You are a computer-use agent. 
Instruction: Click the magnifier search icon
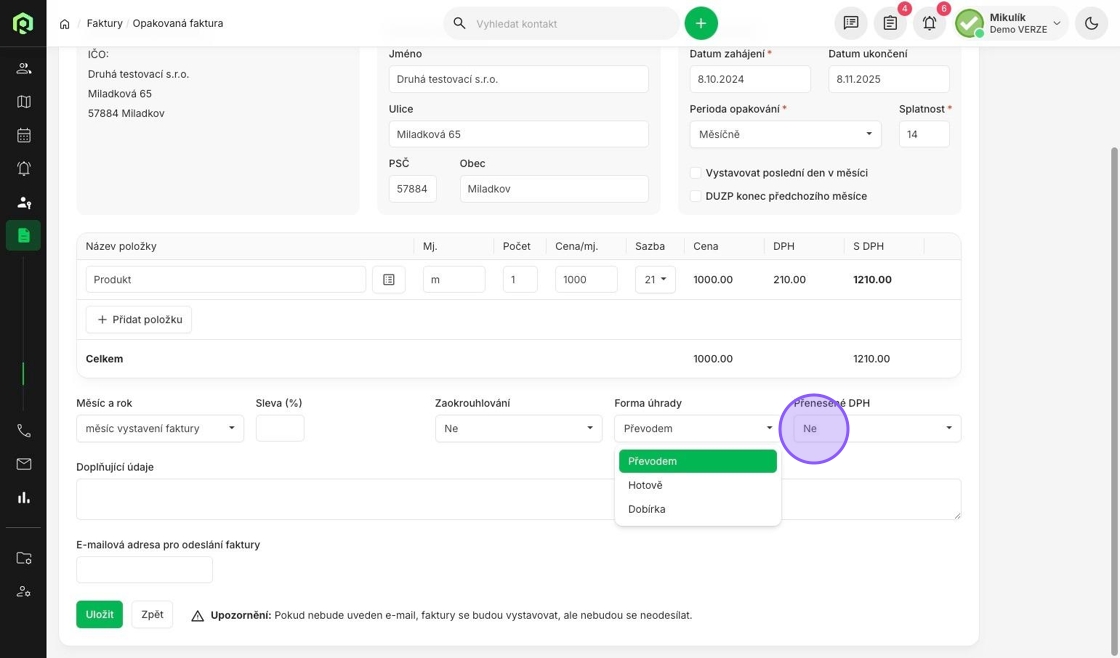(459, 24)
